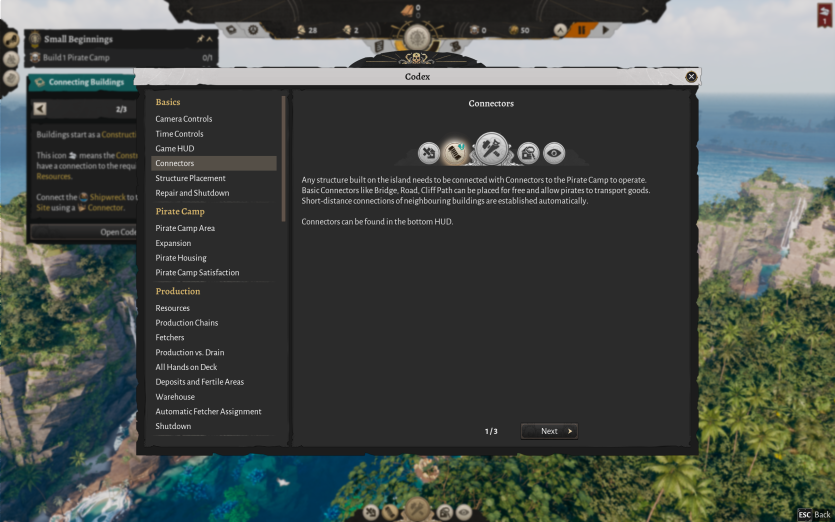The width and height of the screenshot is (835, 522).
Task: Open the Structure Placement codex entry
Action: (190, 178)
